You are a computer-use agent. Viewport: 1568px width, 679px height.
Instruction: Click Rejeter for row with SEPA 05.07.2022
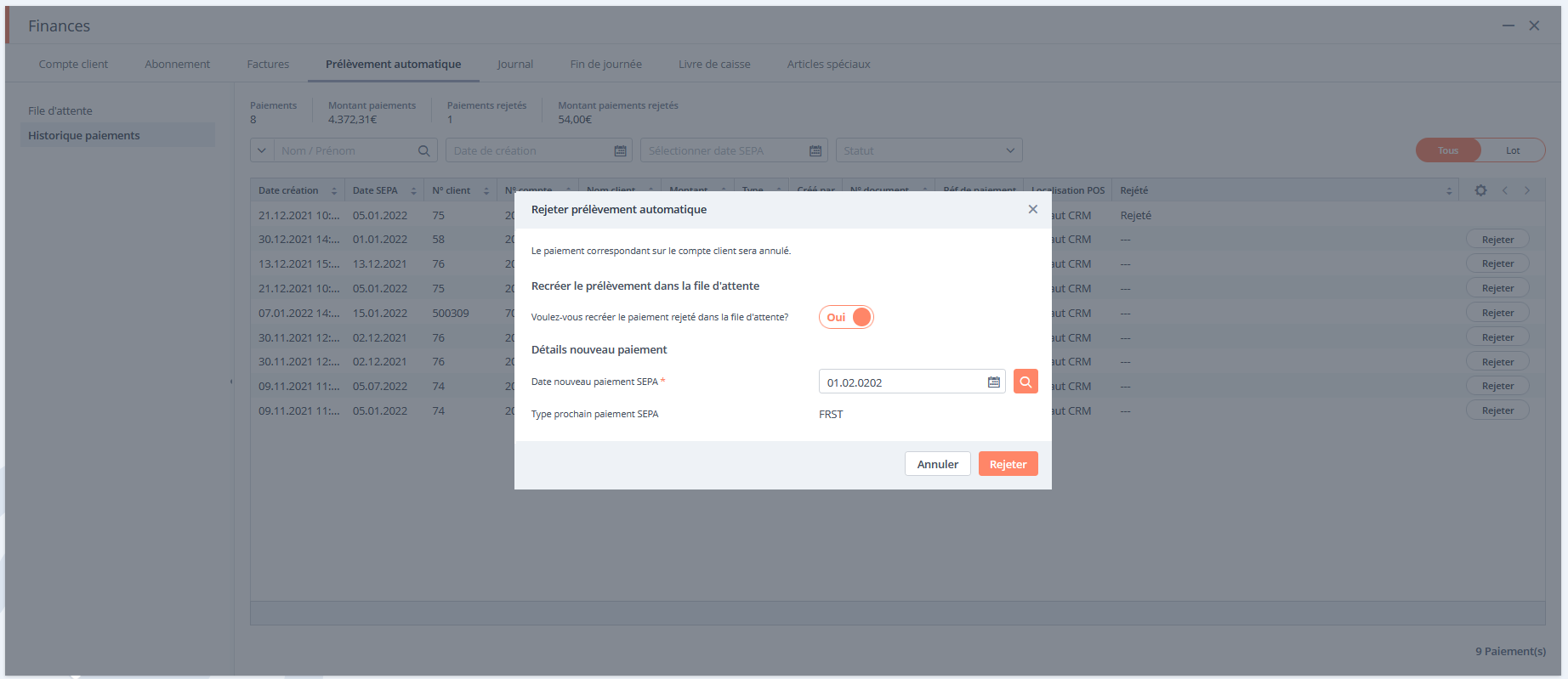[x=1497, y=386]
